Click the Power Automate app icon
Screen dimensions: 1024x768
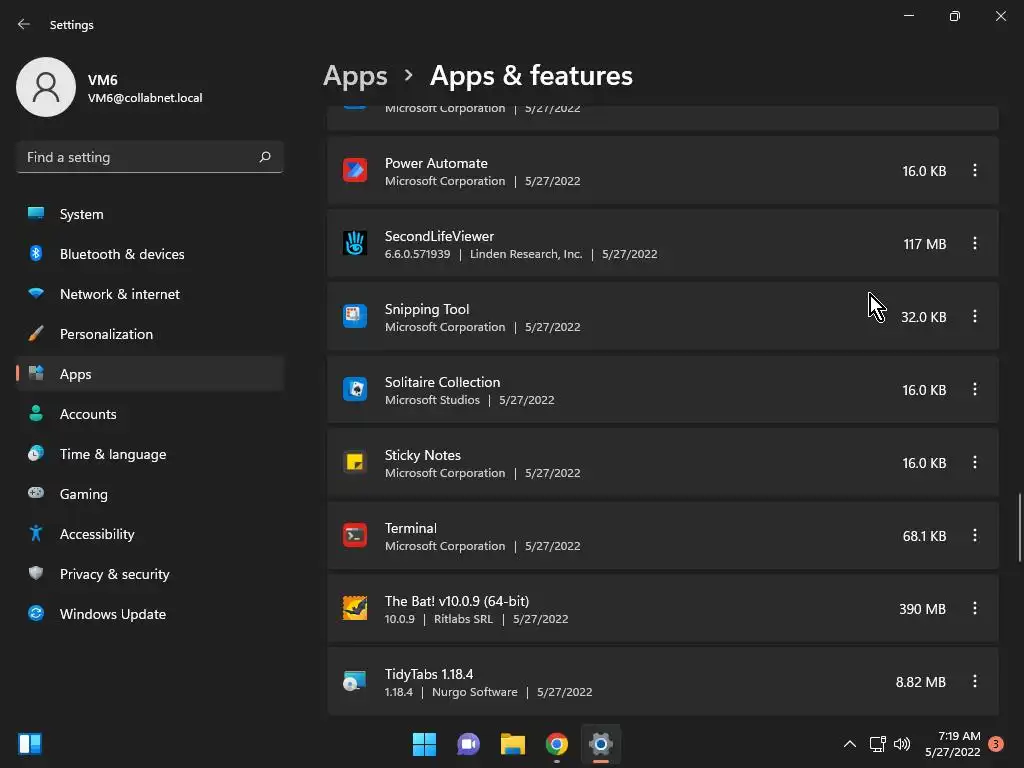click(x=355, y=170)
